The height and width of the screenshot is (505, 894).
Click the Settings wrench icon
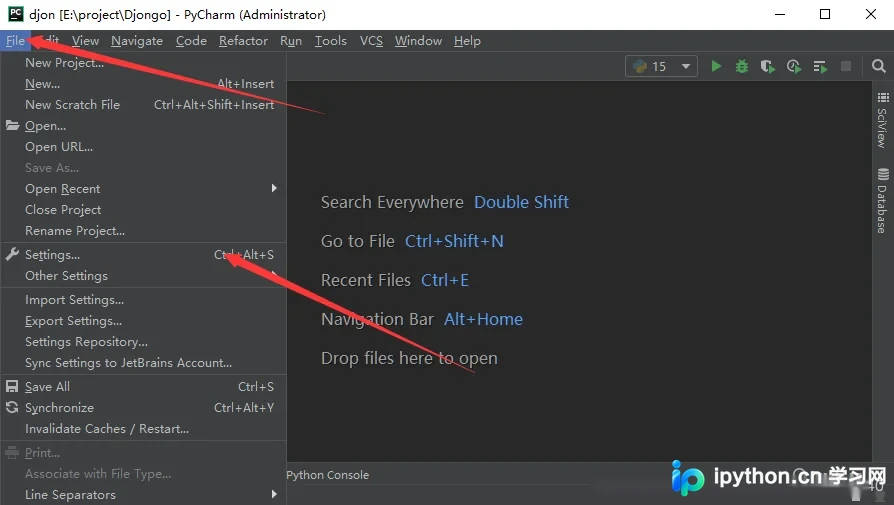[x=12, y=254]
